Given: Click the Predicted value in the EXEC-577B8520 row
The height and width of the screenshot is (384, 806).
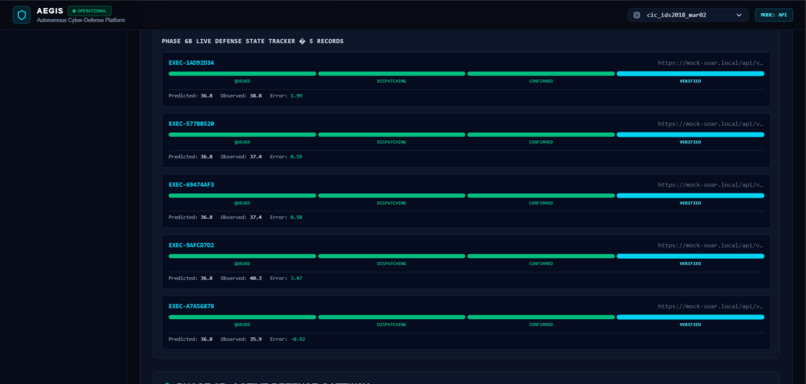Looking at the screenshot, I should 207,156.
